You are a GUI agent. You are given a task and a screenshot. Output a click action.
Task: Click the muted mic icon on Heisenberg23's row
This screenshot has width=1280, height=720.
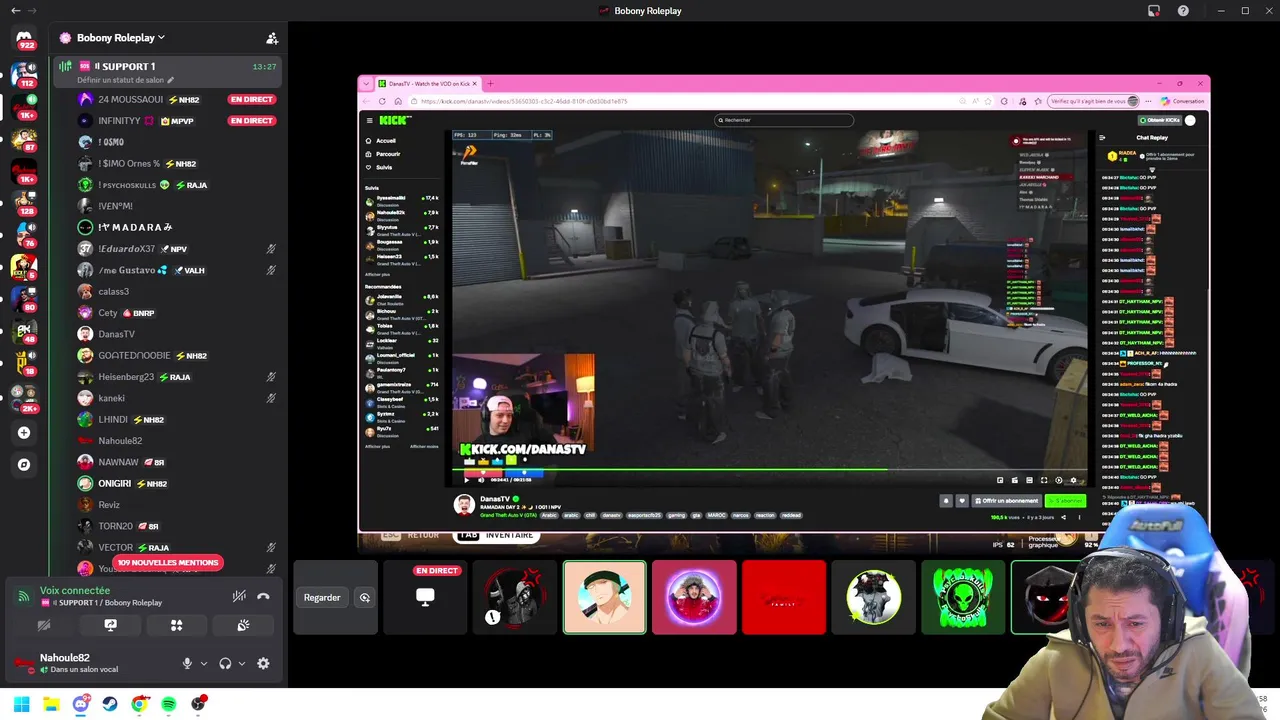pos(271,377)
